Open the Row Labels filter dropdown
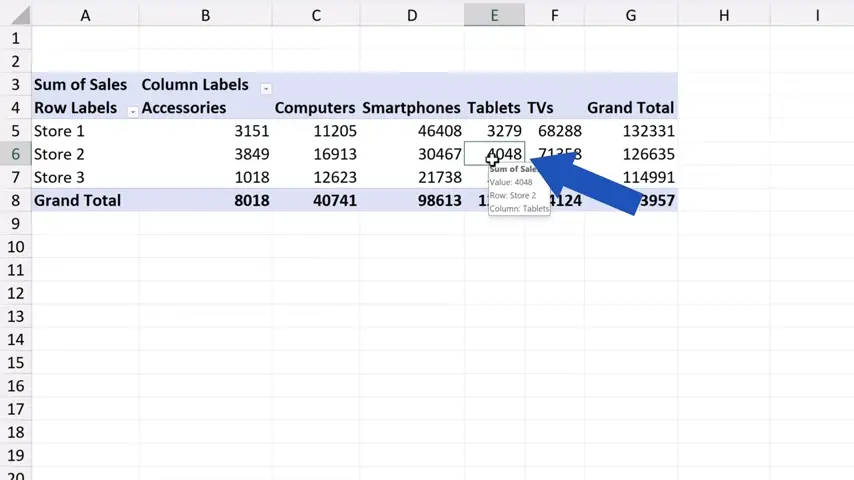This screenshot has width=854, height=480. pos(132,109)
